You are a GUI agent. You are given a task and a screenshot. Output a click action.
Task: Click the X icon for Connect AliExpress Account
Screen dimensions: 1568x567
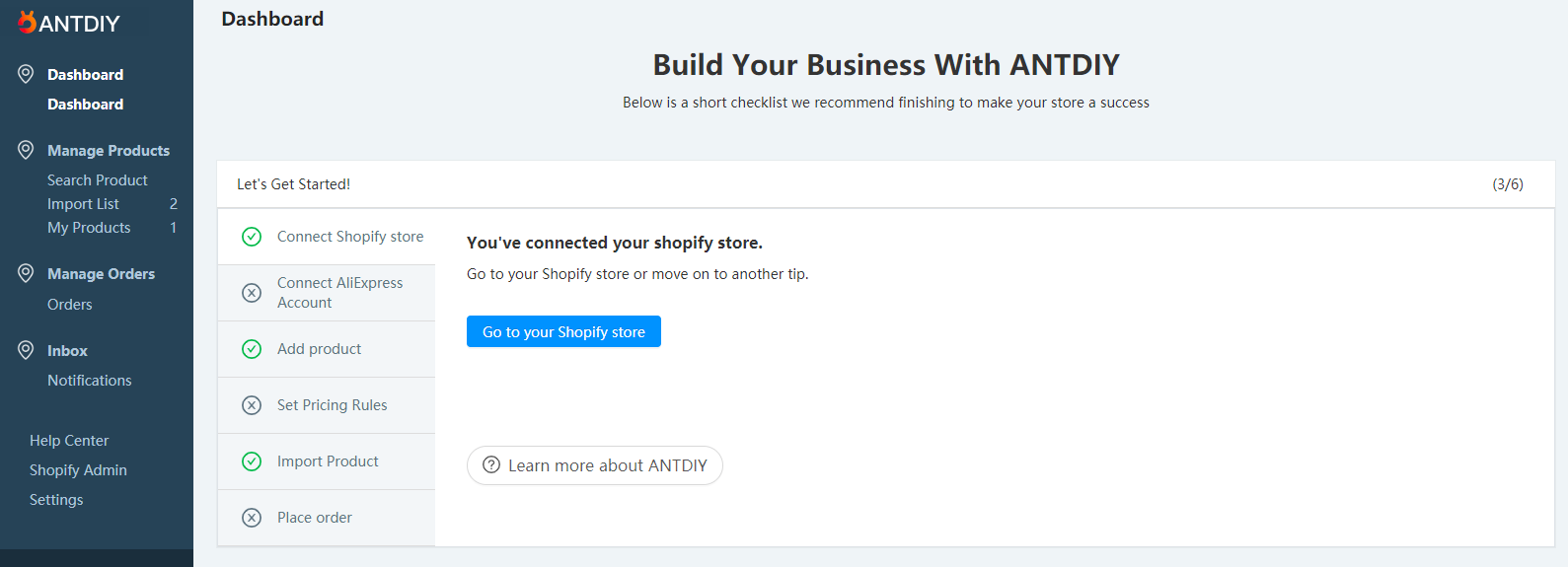(252, 293)
